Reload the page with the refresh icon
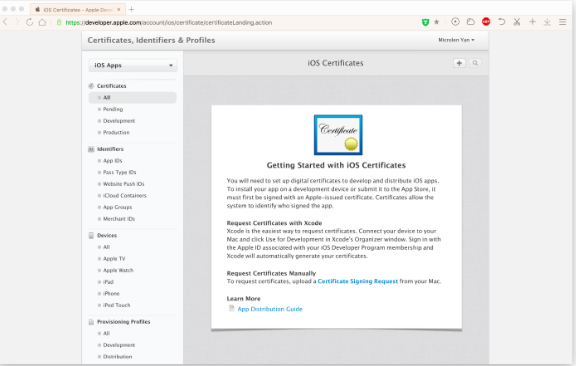Image resolution: width=576 pixels, height=366 pixels. [29, 22]
